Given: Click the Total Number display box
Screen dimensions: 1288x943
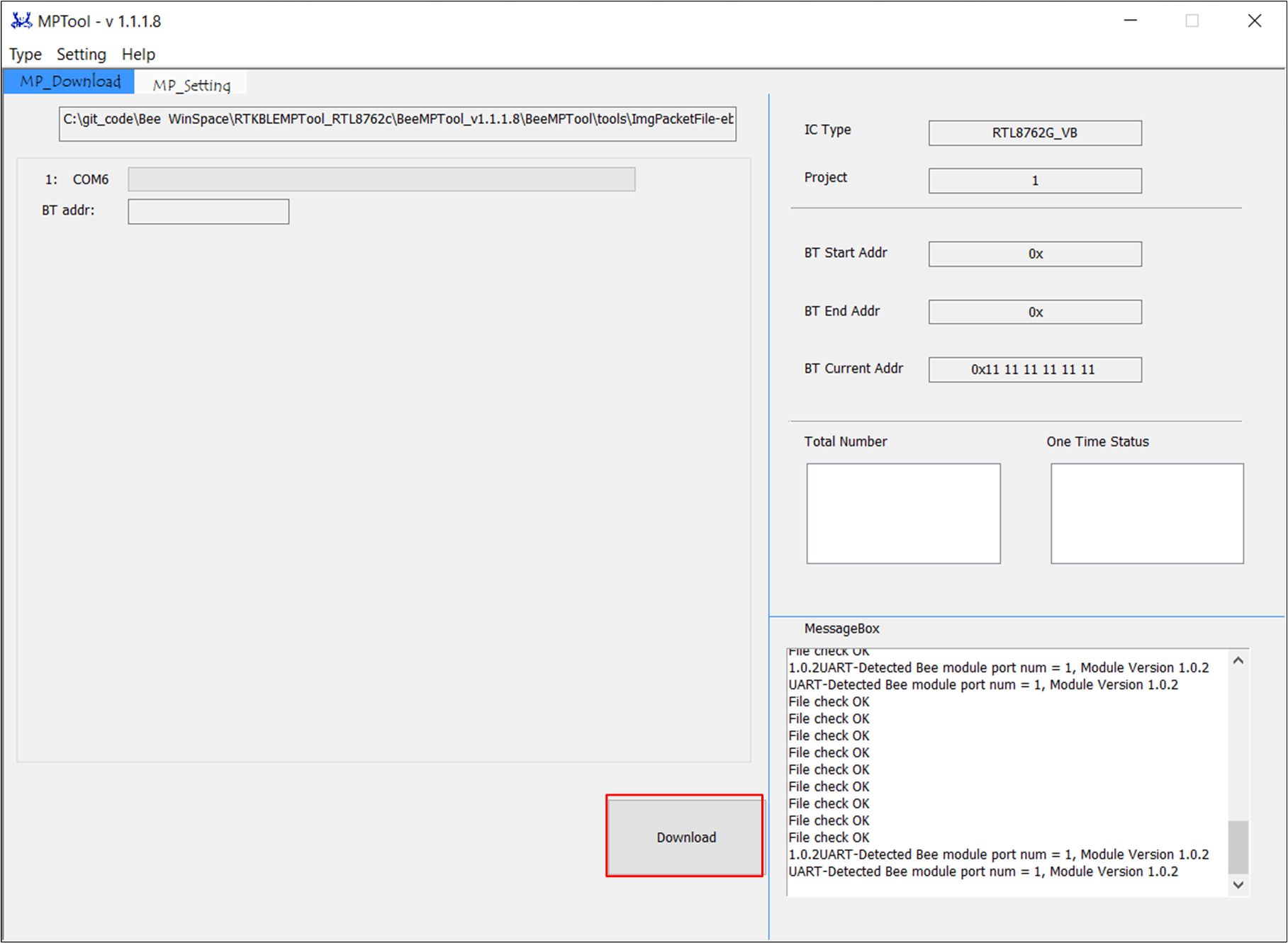Looking at the screenshot, I should point(903,514).
